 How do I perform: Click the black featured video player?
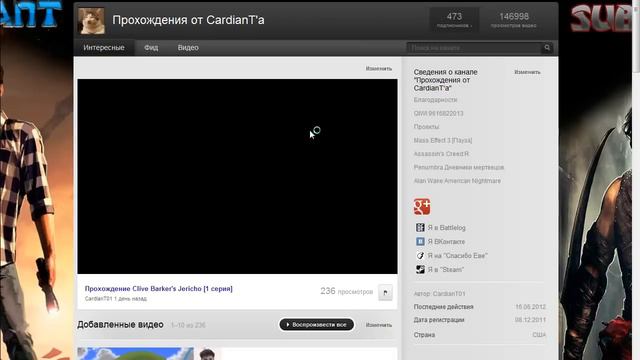(x=237, y=176)
